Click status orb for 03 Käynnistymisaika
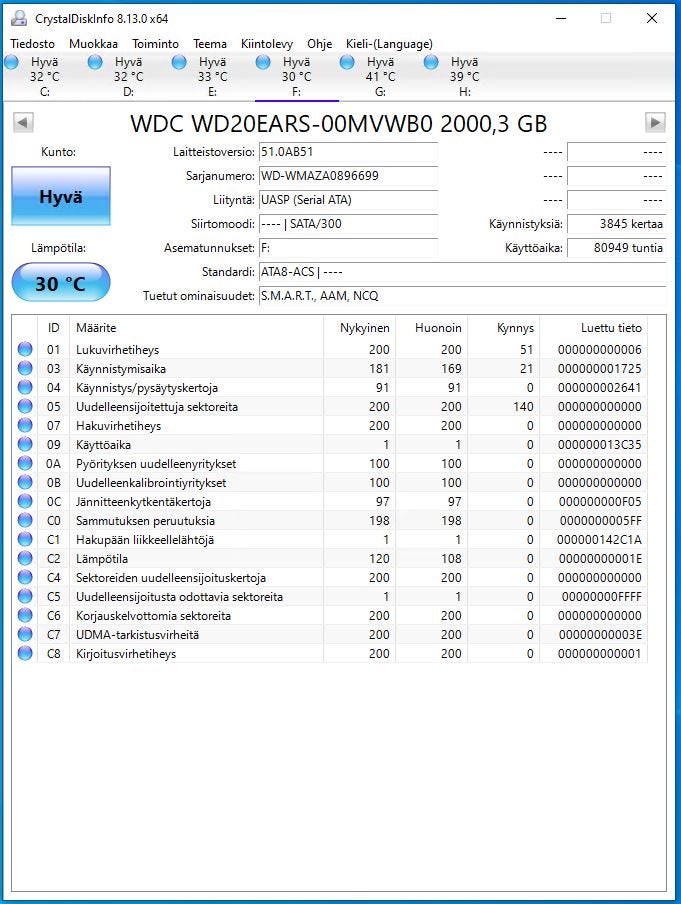This screenshot has width=681, height=904. pos(25,368)
